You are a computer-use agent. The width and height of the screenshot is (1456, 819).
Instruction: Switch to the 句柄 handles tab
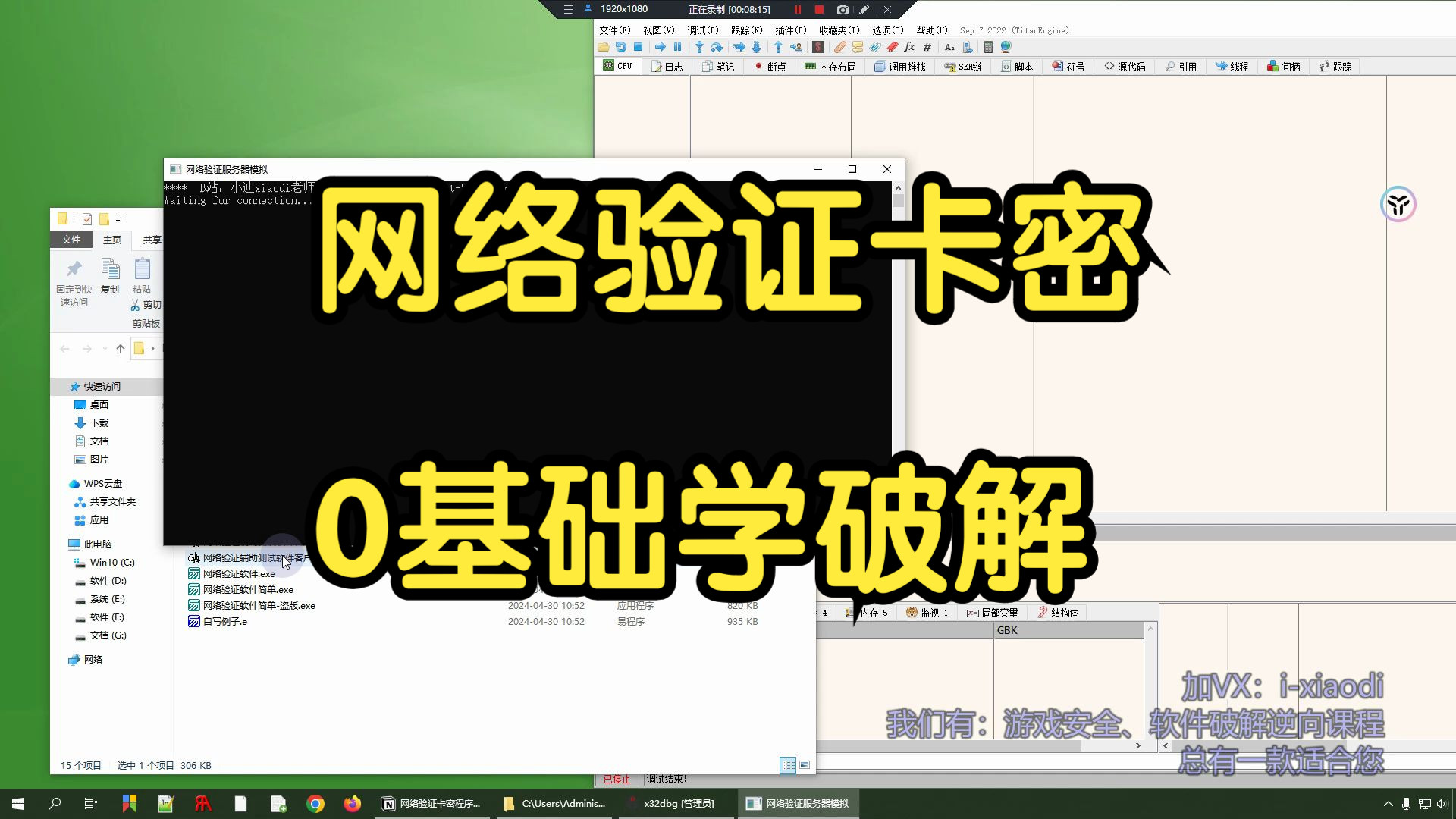point(1284,67)
